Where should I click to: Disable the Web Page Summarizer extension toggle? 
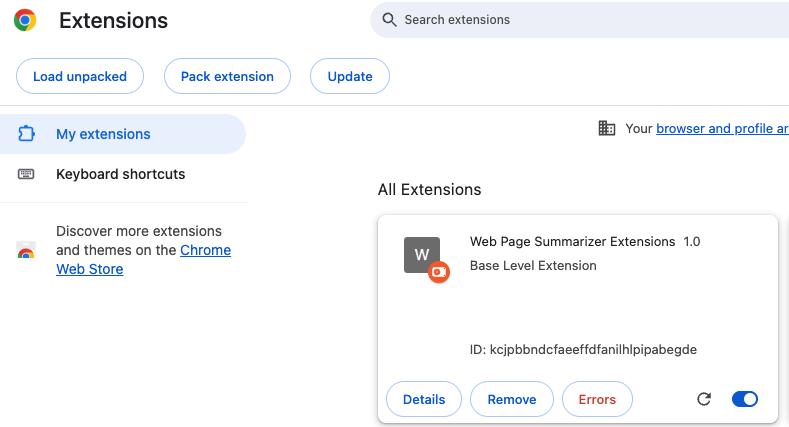point(745,399)
